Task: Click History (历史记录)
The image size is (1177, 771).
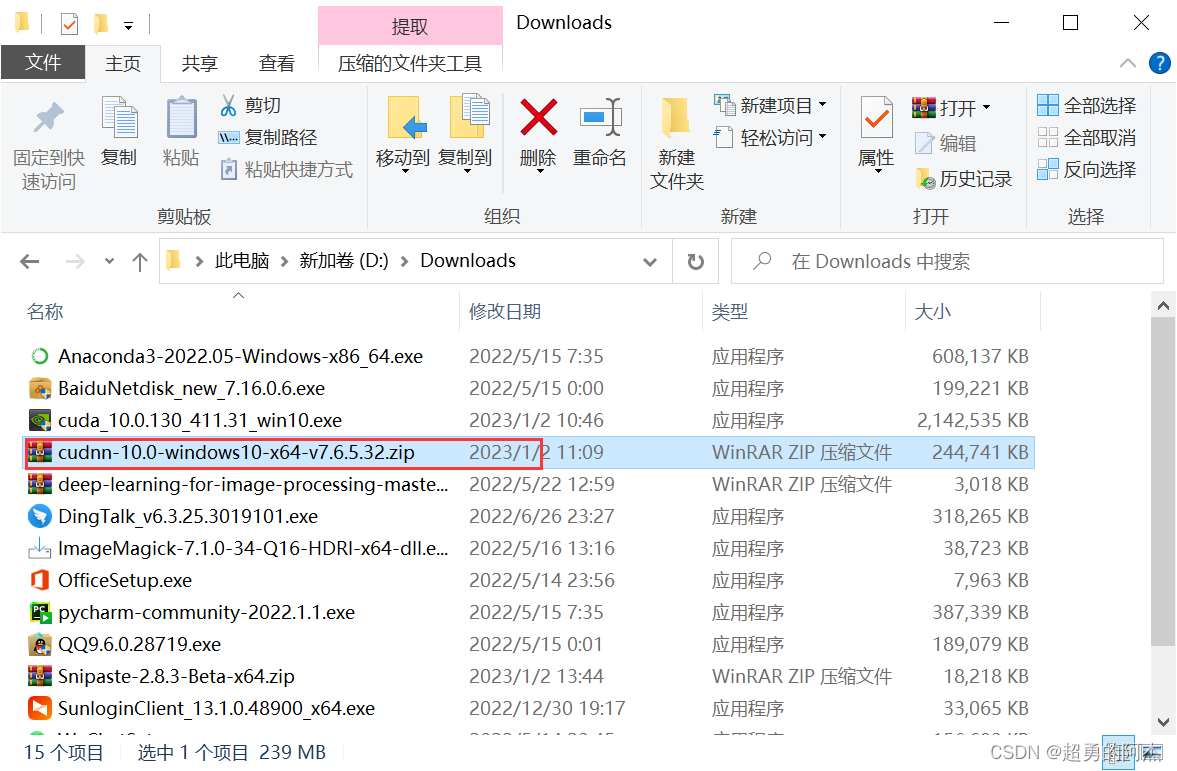Action: click(x=964, y=178)
